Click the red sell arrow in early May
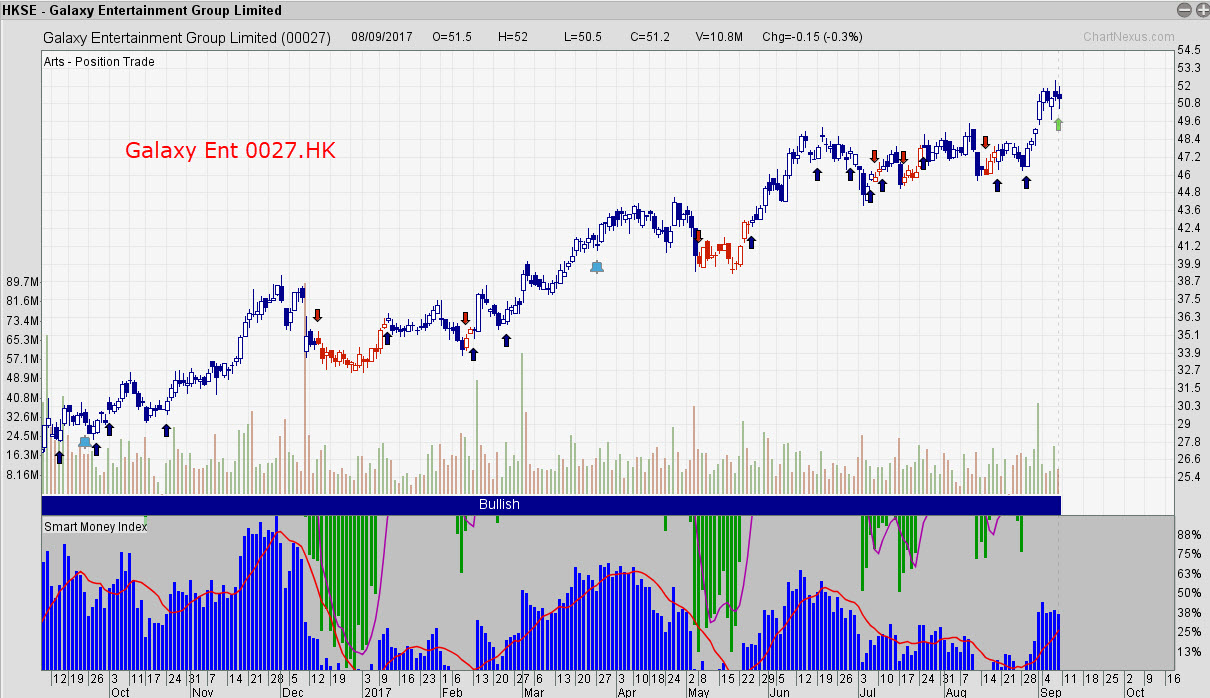The height and width of the screenshot is (698, 1210). (x=698, y=238)
